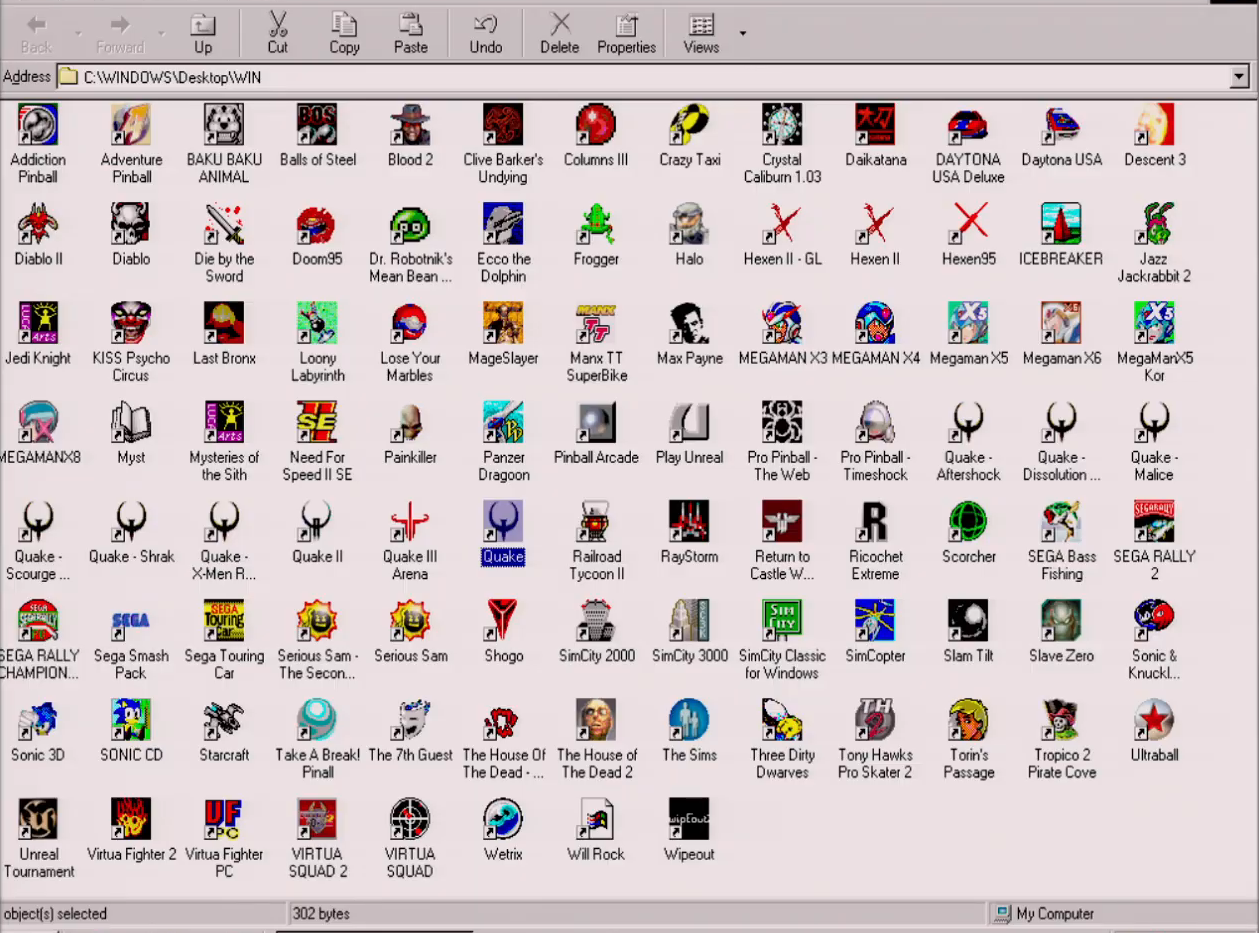Image resolution: width=1259 pixels, height=933 pixels.
Task: Select the Quake III Arena icon
Action: [410, 521]
